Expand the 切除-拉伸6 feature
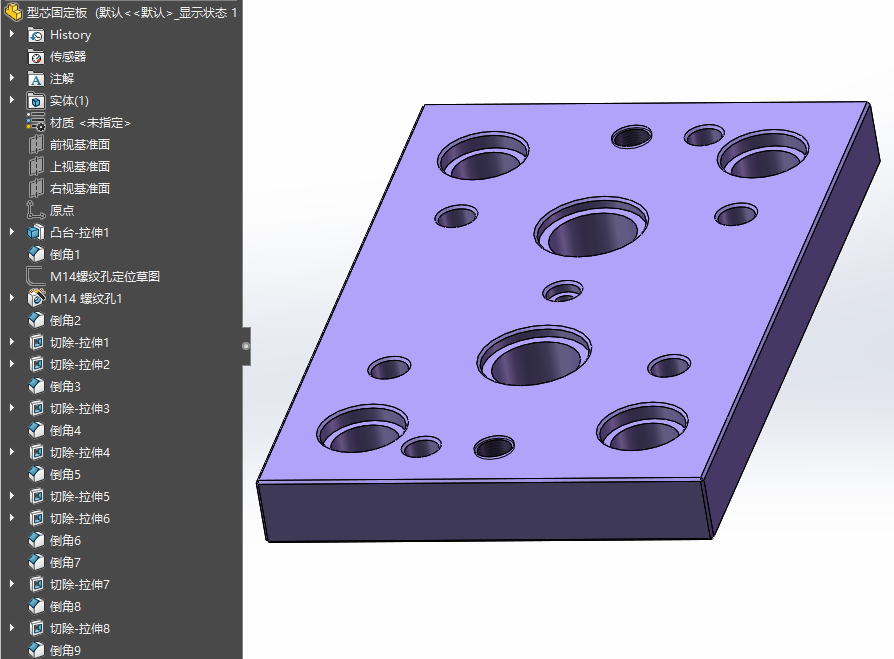This screenshot has width=894, height=659. 11,518
